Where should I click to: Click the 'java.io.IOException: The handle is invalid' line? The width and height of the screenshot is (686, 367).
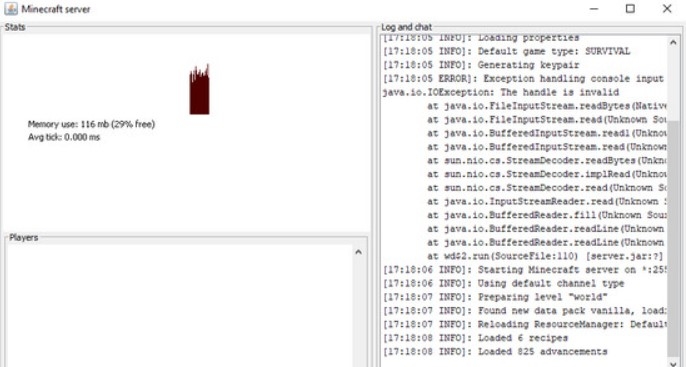pos(501,92)
